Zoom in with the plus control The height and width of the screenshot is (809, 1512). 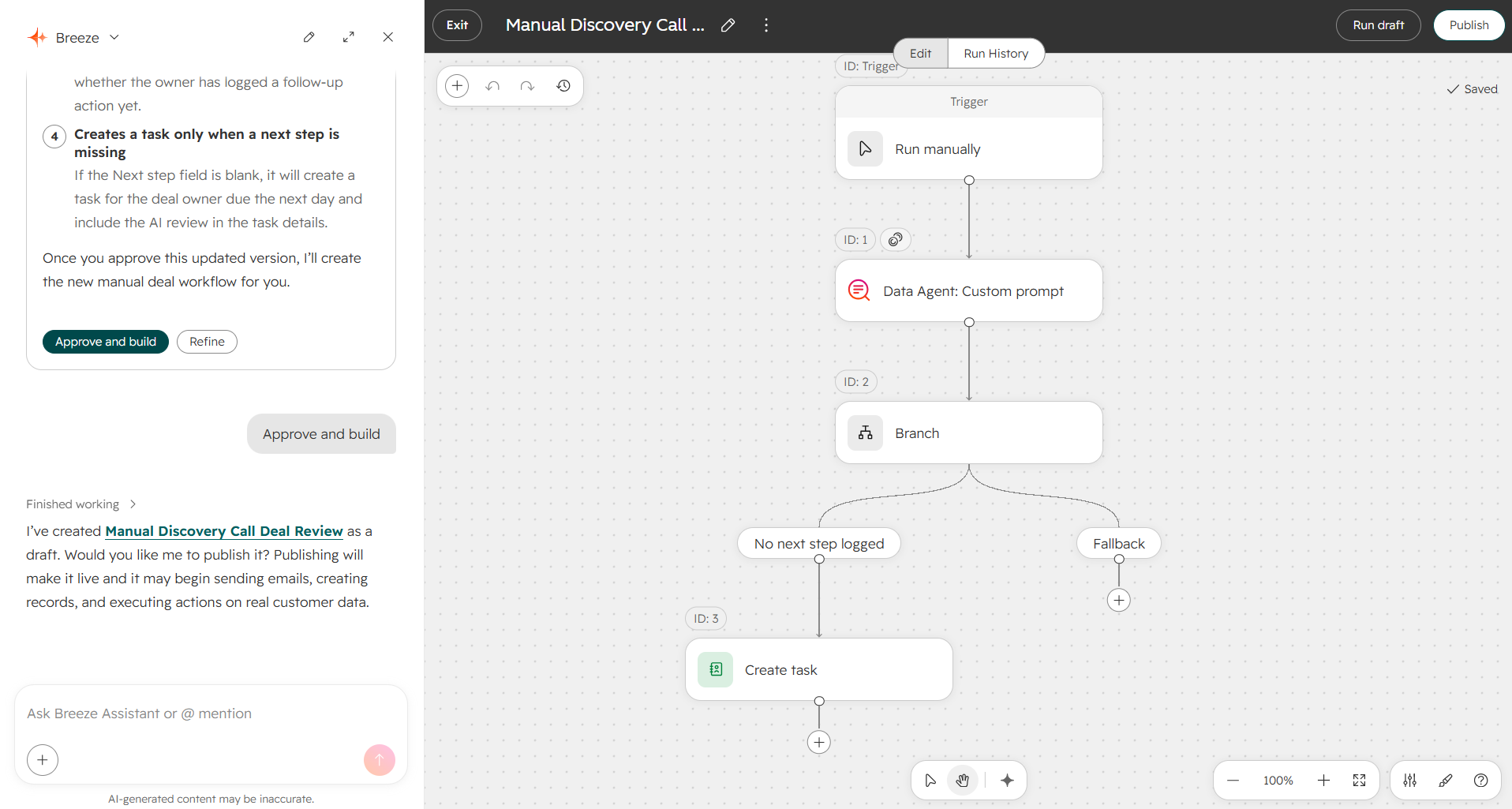(1323, 781)
